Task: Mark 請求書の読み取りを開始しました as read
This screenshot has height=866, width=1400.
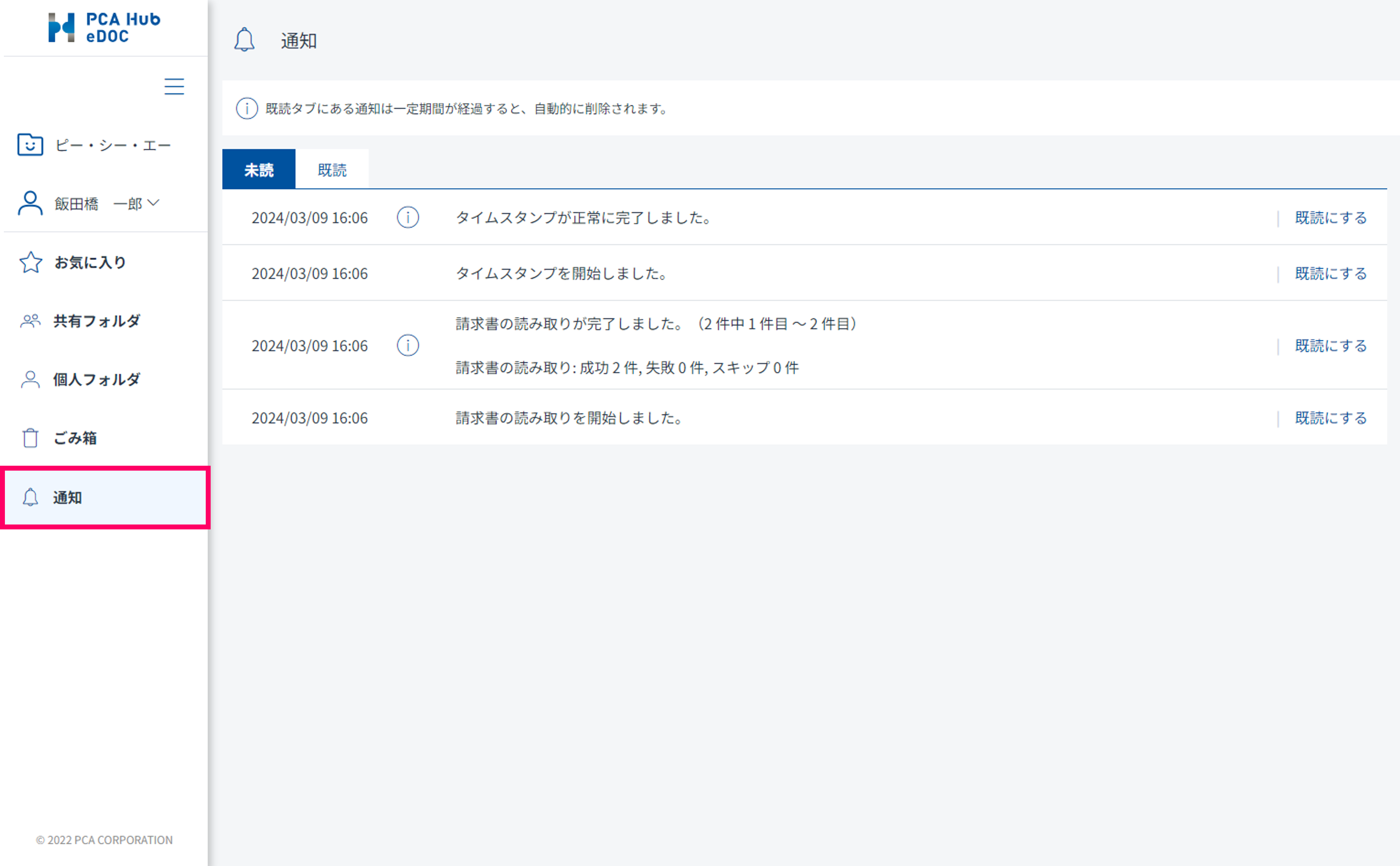Action: coord(1331,418)
